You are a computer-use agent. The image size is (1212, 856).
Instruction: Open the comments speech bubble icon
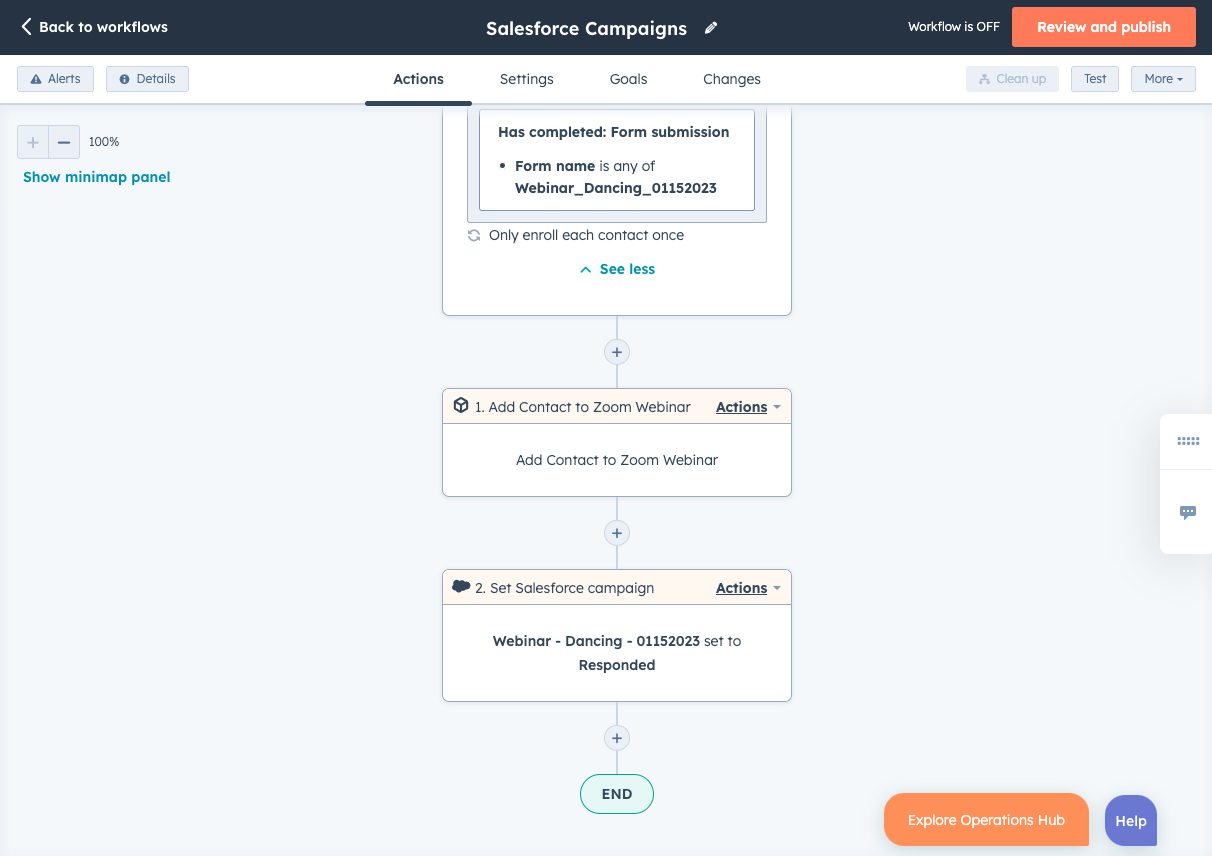pos(1187,512)
